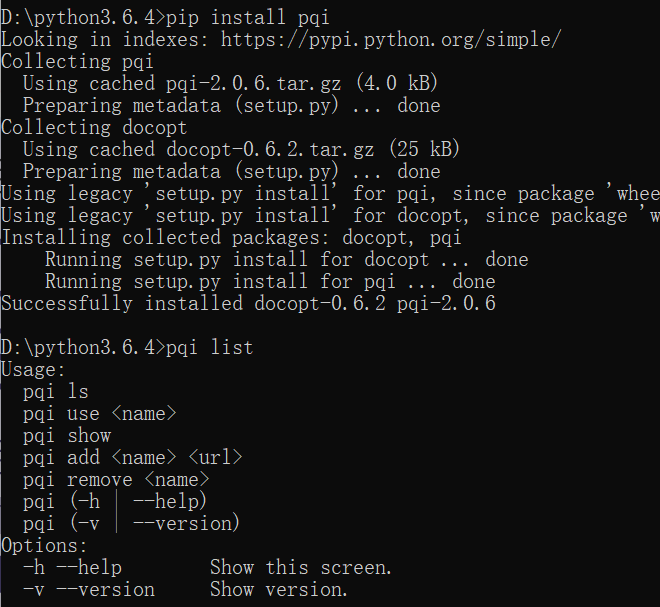660x607 pixels.
Task: Click 'Collecting docopt' line
Action: pos(94,128)
